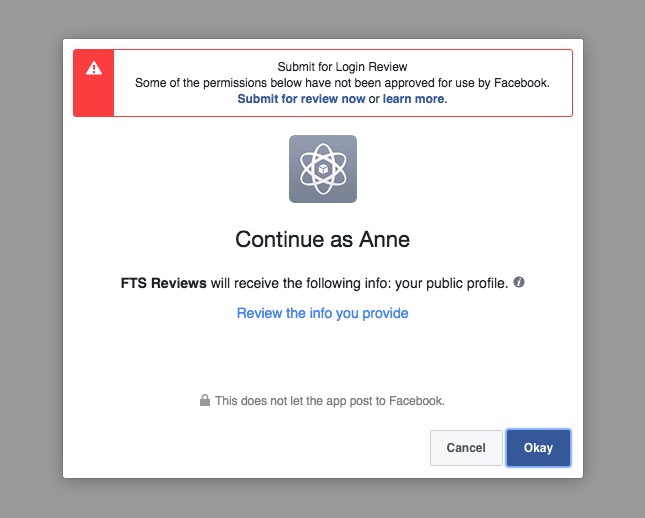
Task: Click the "does not let the app post" note
Action: tap(330, 401)
